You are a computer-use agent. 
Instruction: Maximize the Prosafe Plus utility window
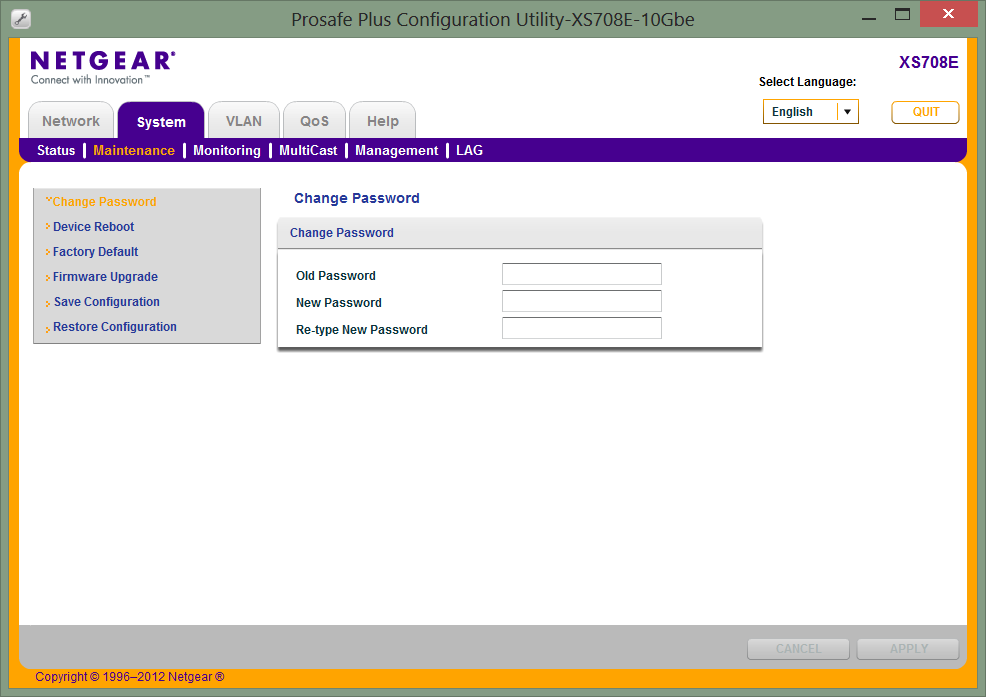coord(902,15)
